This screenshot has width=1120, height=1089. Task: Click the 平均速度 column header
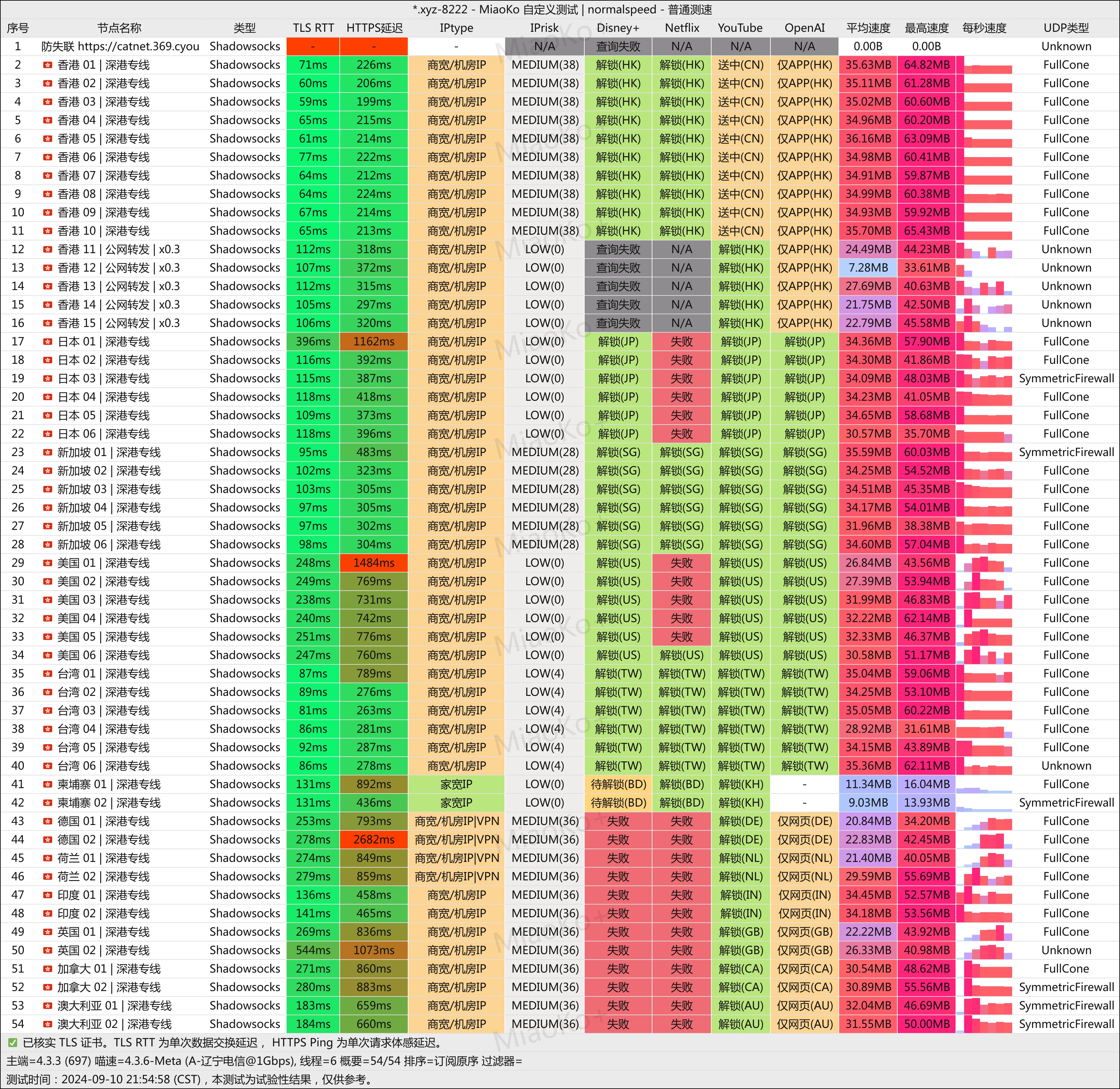[868, 28]
